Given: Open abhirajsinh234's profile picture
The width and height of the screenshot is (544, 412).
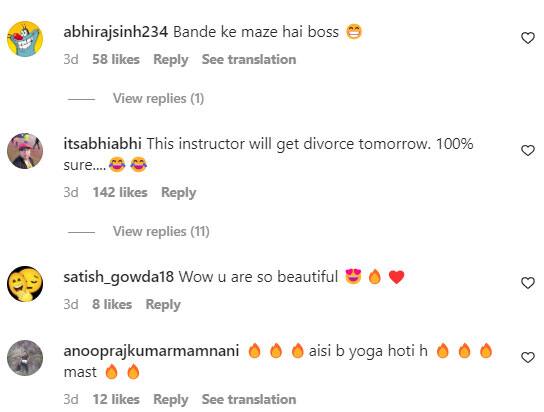Looking at the screenshot, I should coord(25,38).
